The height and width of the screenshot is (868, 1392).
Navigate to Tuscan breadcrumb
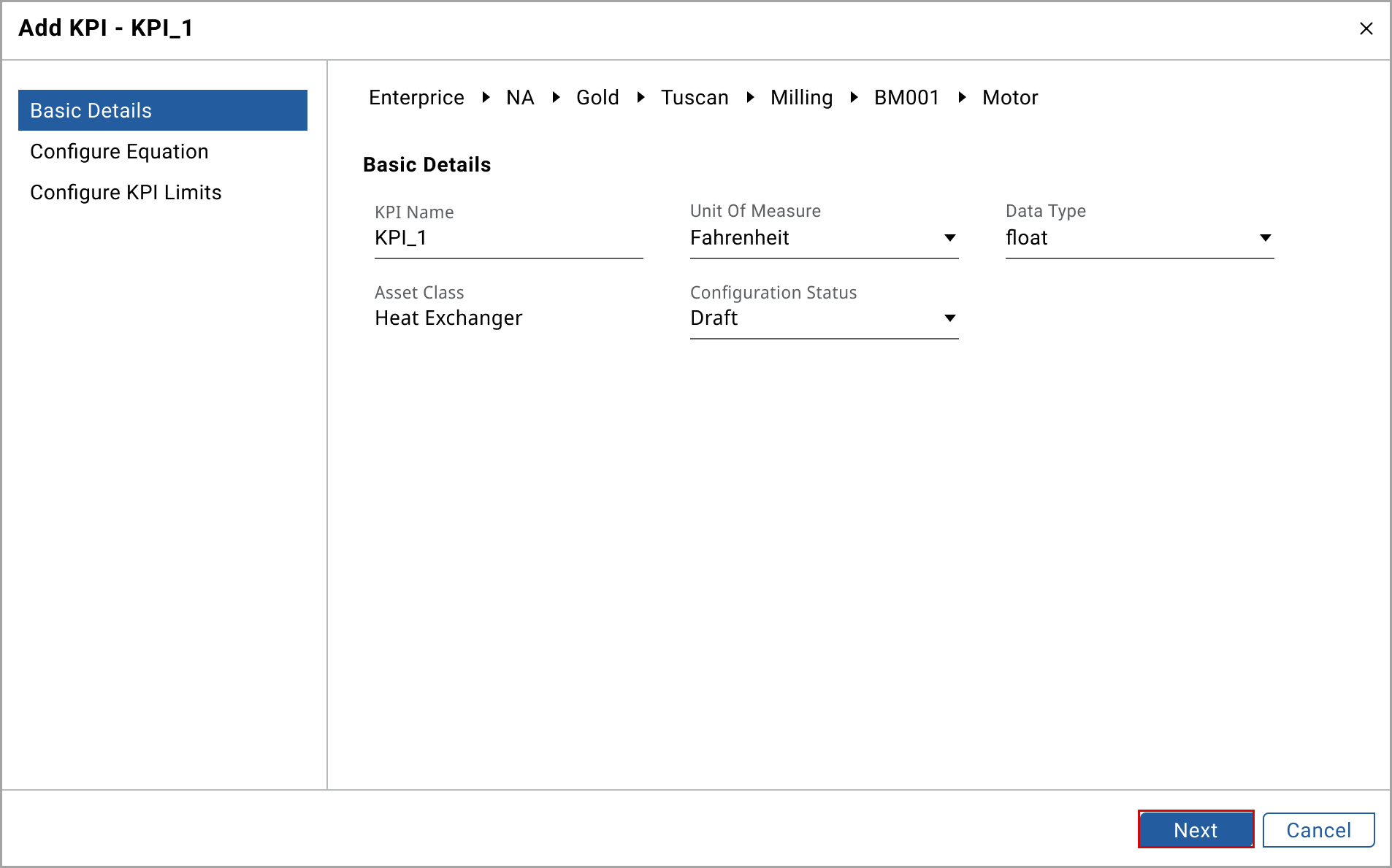click(x=695, y=97)
